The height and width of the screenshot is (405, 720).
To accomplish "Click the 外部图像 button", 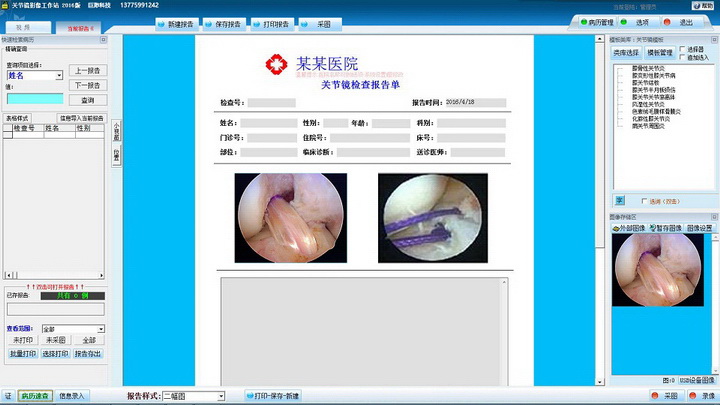I will 629,228.
